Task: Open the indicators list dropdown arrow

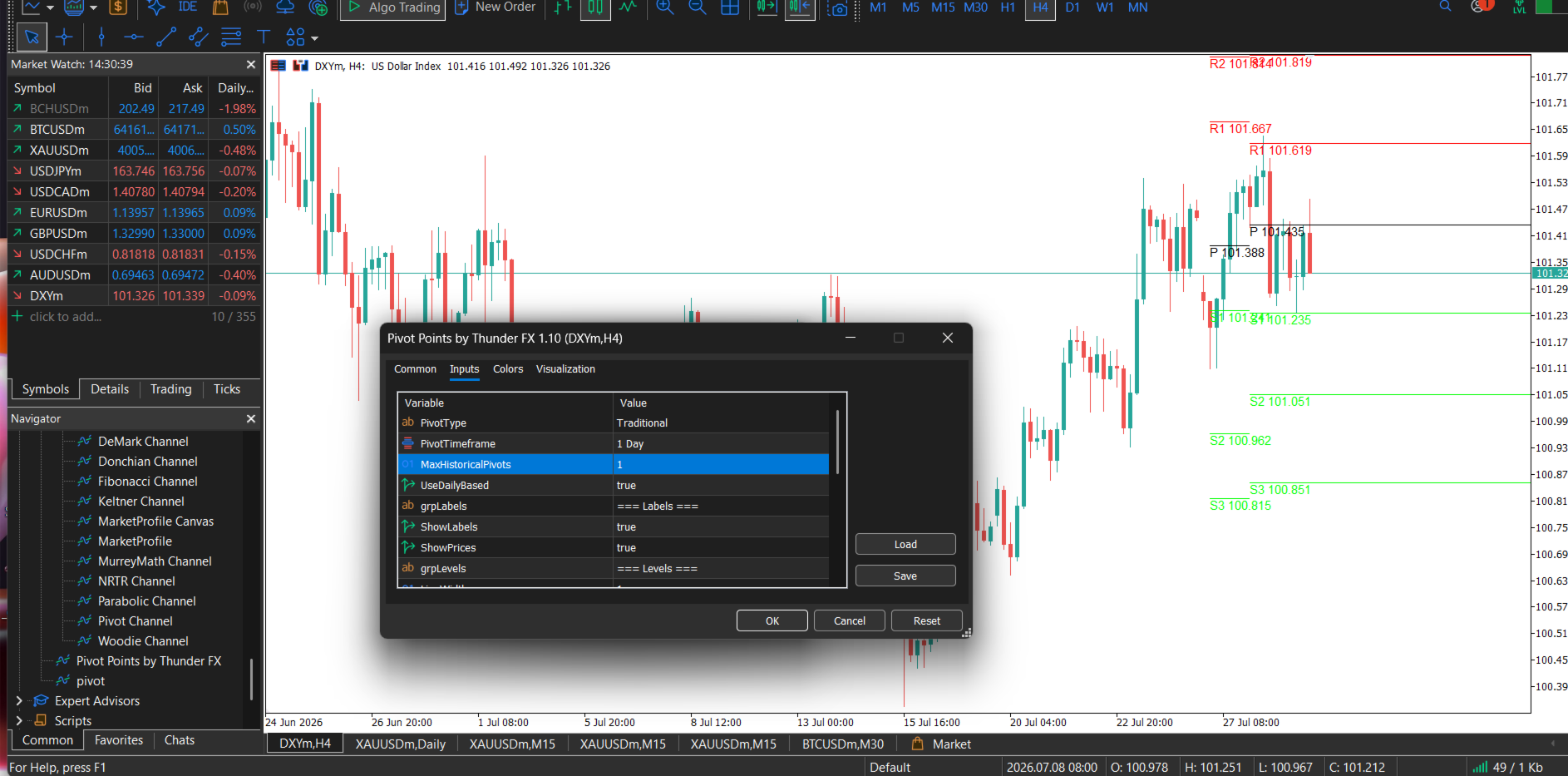Action: [x=93, y=7]
